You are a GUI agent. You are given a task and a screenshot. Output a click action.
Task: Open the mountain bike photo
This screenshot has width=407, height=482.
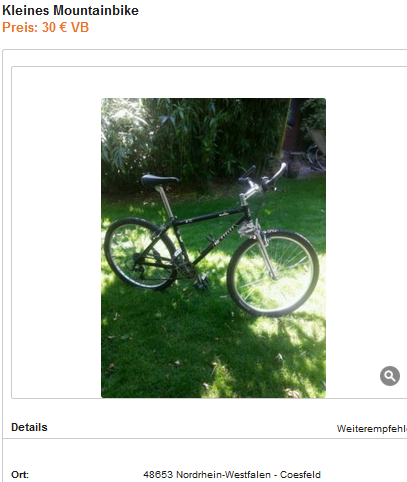213,248
